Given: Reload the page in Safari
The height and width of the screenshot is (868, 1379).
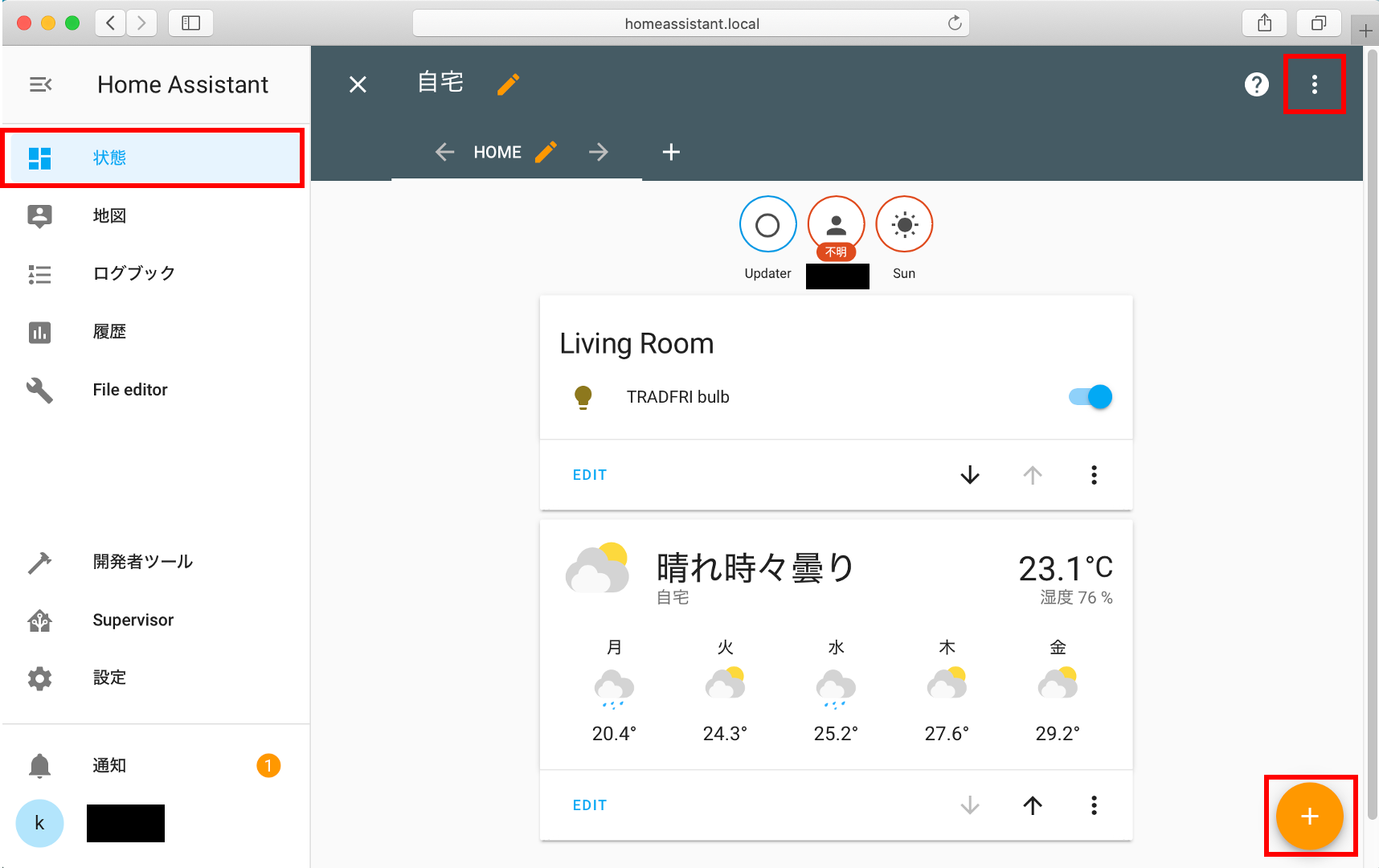Looking at the screenshot, I should click(955, 23).
